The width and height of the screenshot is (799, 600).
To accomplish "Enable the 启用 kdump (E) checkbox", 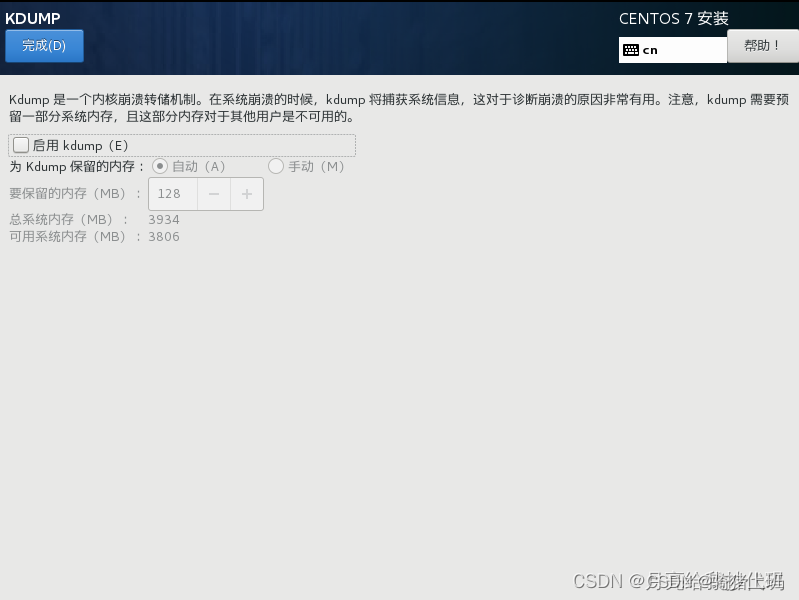I will click(21, 145).
